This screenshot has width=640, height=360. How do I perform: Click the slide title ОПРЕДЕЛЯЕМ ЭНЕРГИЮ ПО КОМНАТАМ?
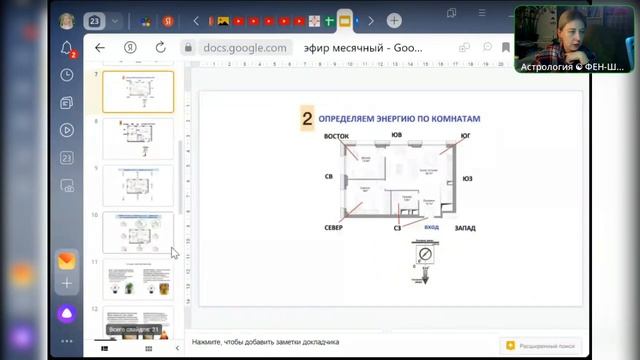tap(399, 119)
